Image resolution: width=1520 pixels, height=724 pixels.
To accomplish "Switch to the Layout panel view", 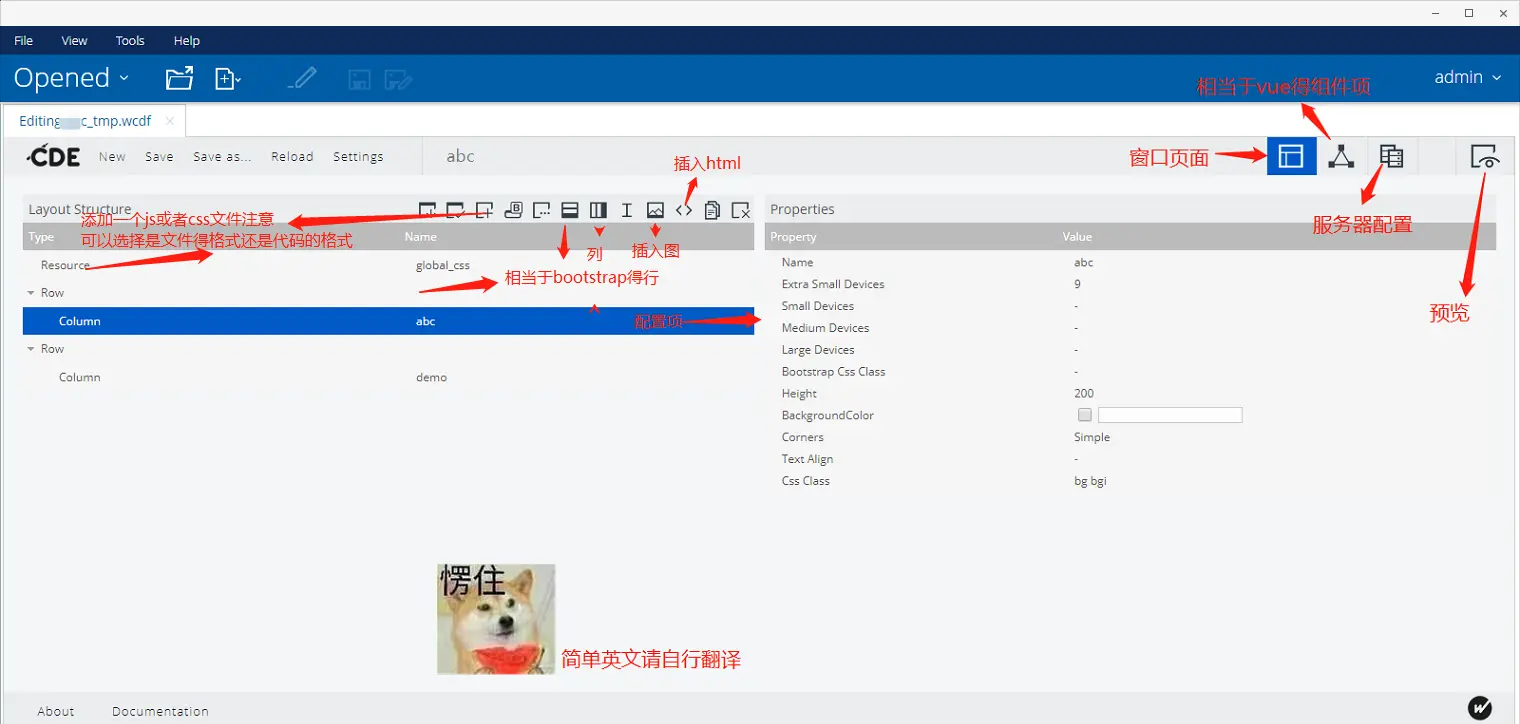I will [1291, 156].
